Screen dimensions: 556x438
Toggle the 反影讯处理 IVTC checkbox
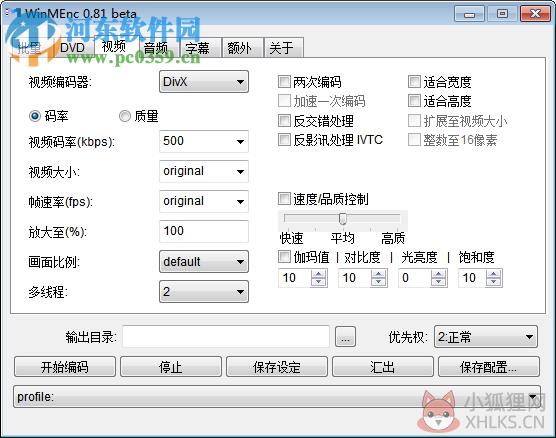(x=284, y=140)
